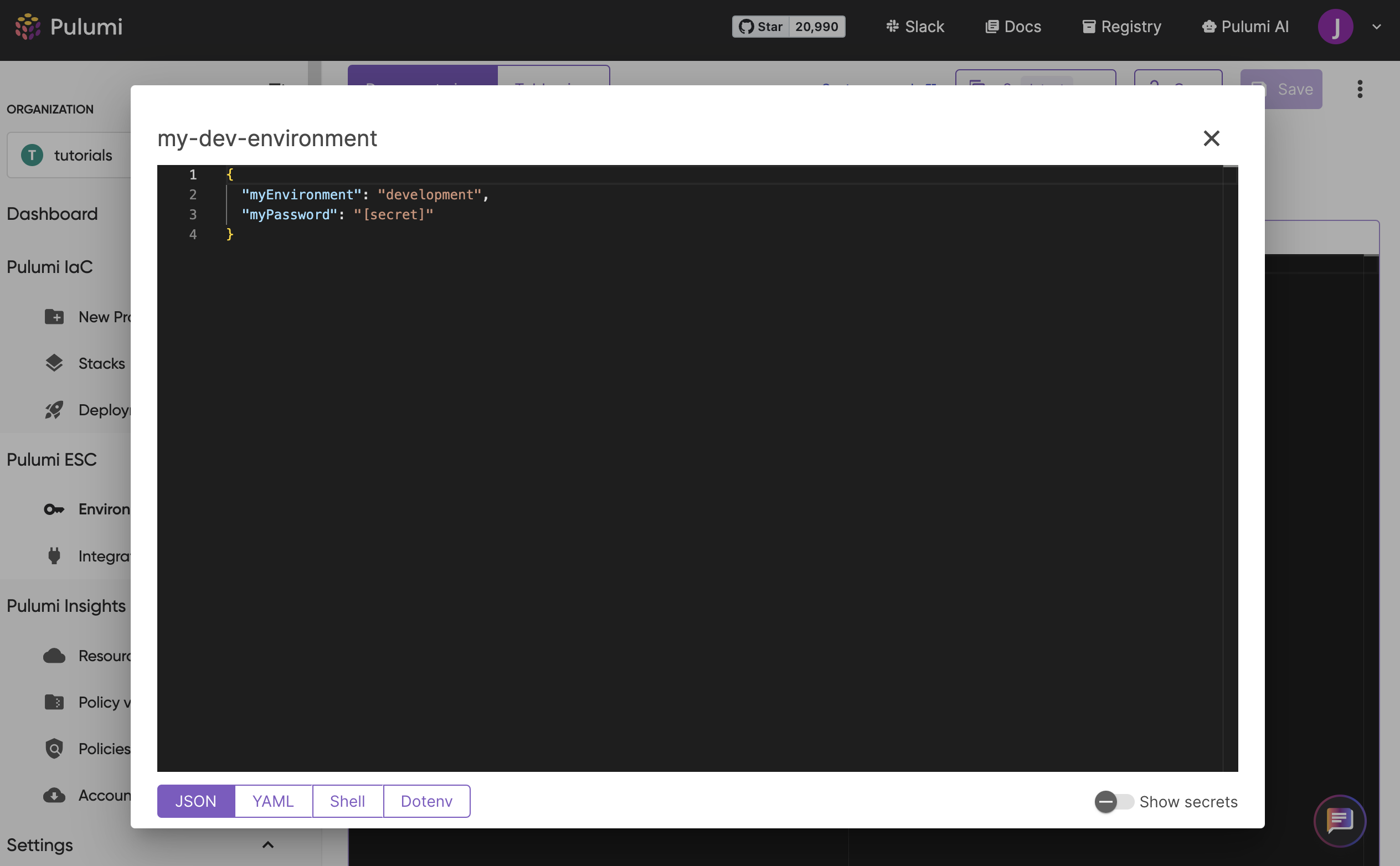This screenshot has width=1400, height=866.
Task: Switch to the YAML format tab
Action: pos(272,801)
